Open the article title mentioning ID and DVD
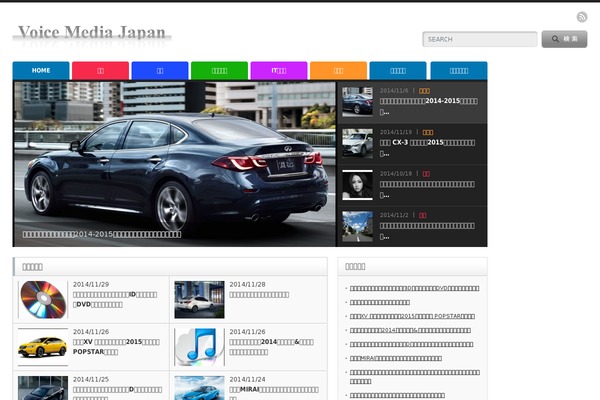 (115, 299)
